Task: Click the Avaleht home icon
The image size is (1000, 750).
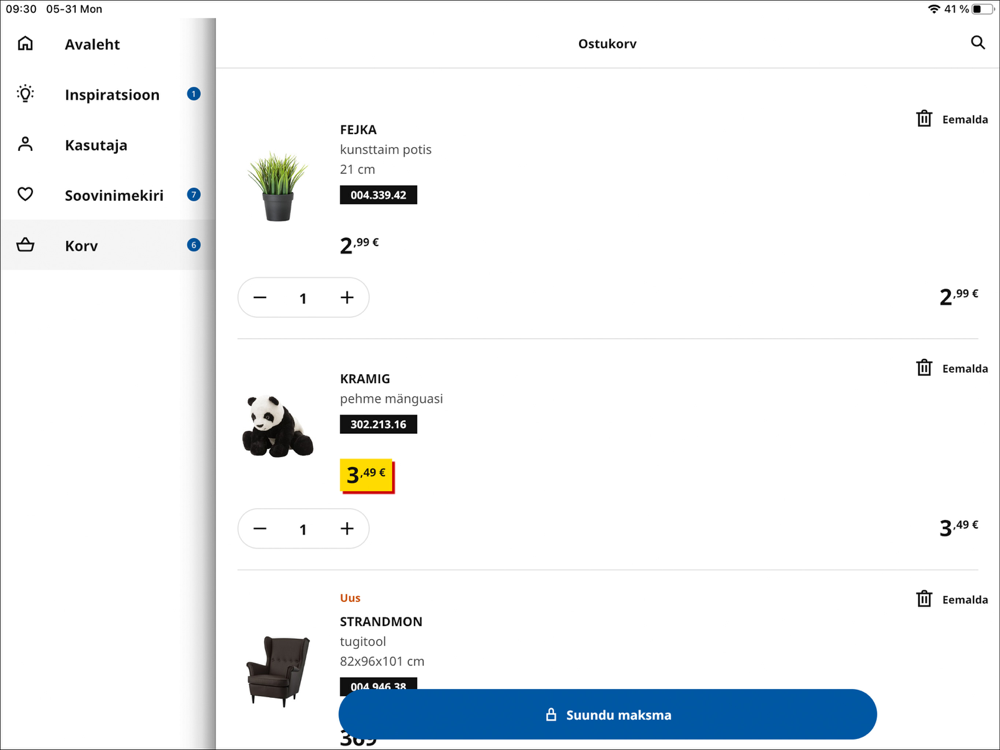Action: [x=26, y=44]
